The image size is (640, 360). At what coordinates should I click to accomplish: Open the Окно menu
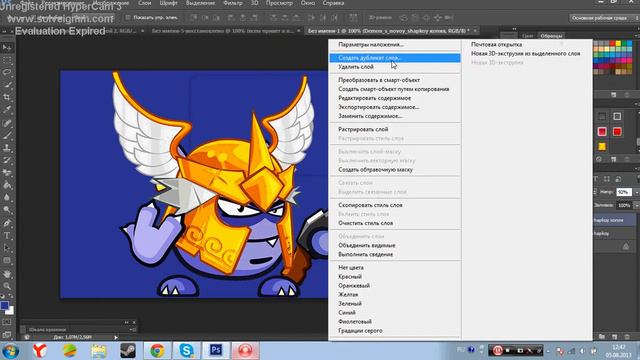[x=308, y=3]
